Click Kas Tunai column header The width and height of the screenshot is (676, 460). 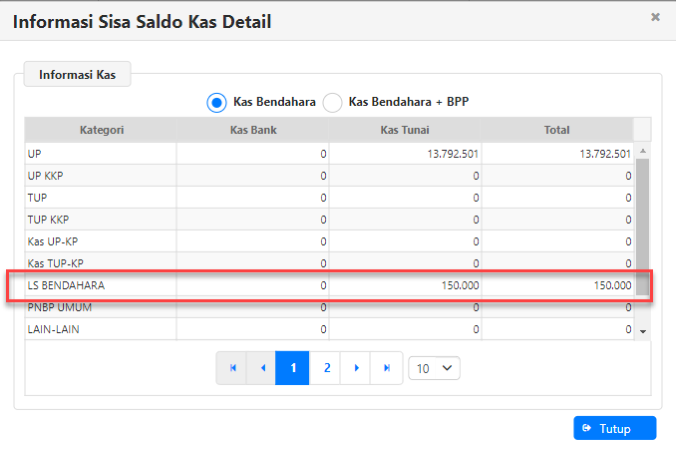coord(405,130)
